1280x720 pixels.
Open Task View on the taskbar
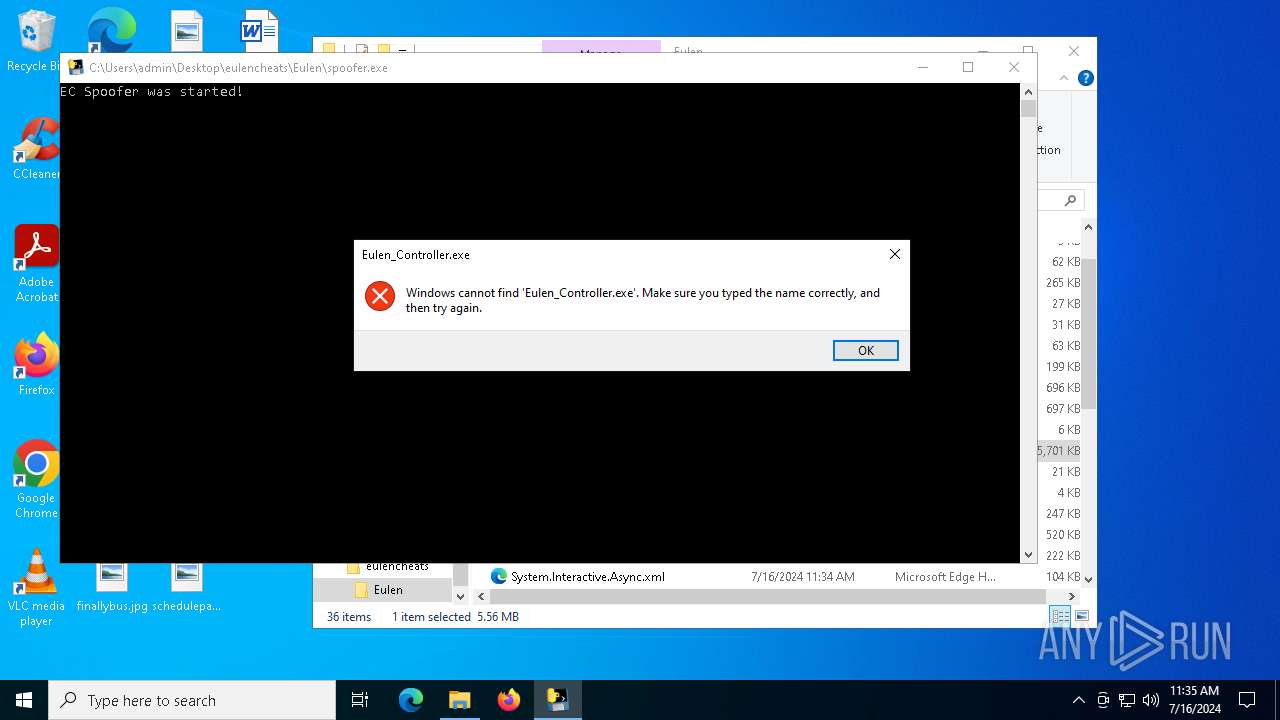tap(360, 700)
